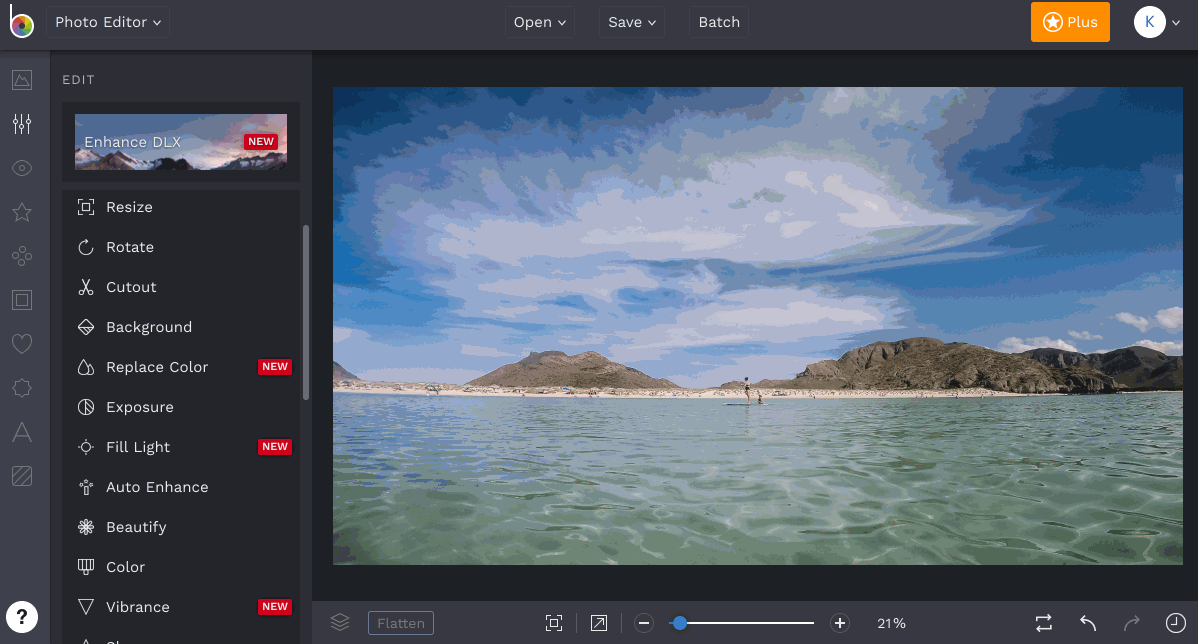Select the Replace Color tool

[x=181, y=367]
